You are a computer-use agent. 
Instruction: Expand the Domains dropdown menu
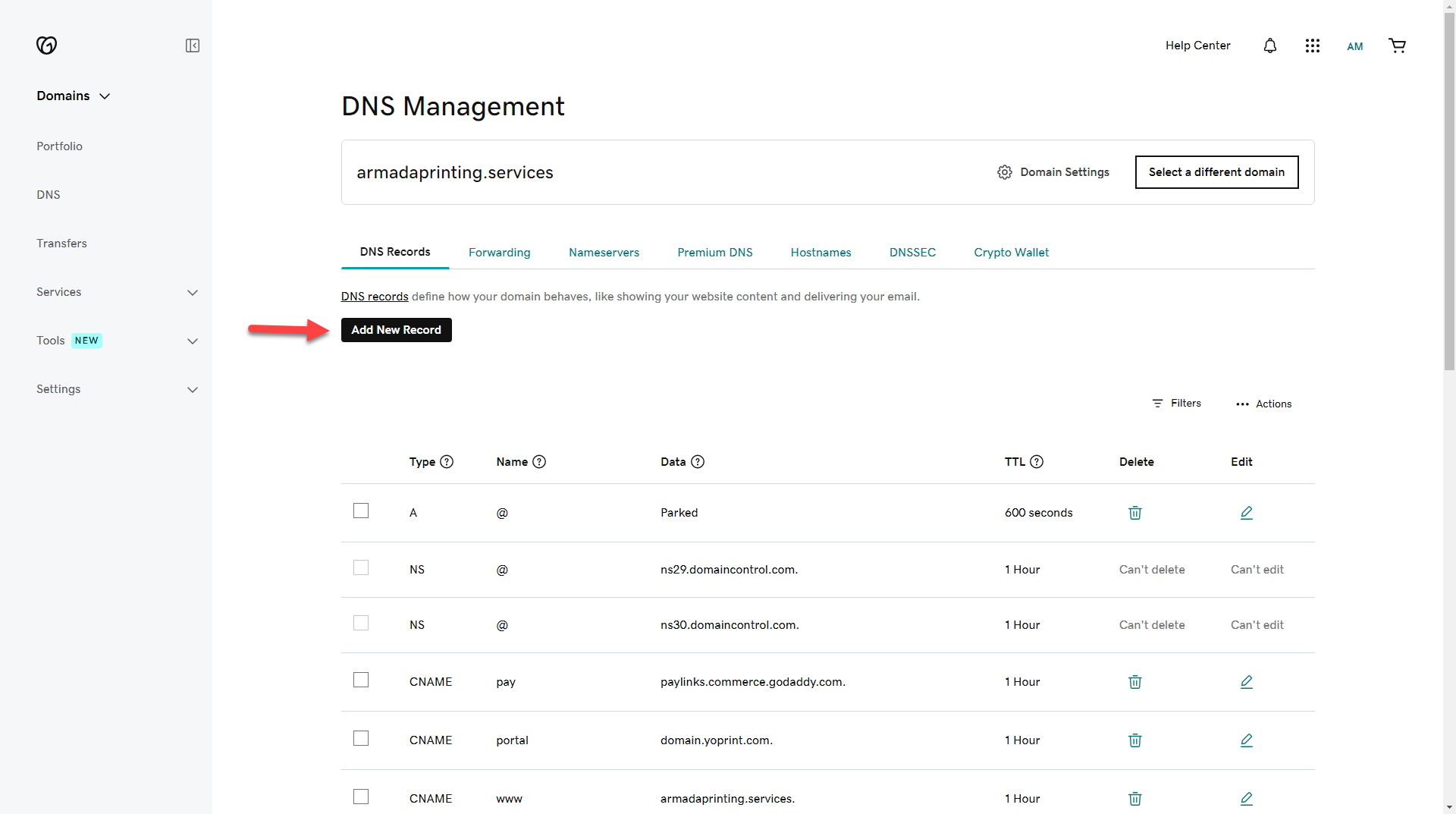(74, 96)
